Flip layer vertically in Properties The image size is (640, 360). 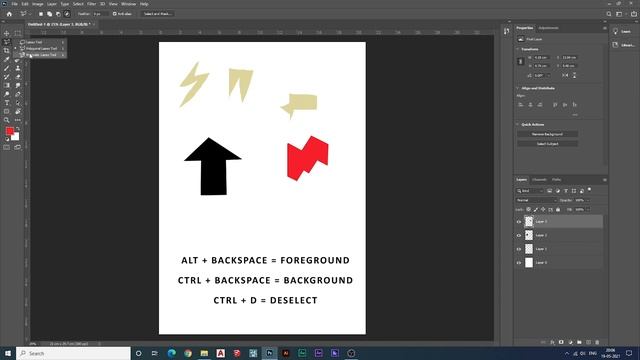[x=574, y=76]
